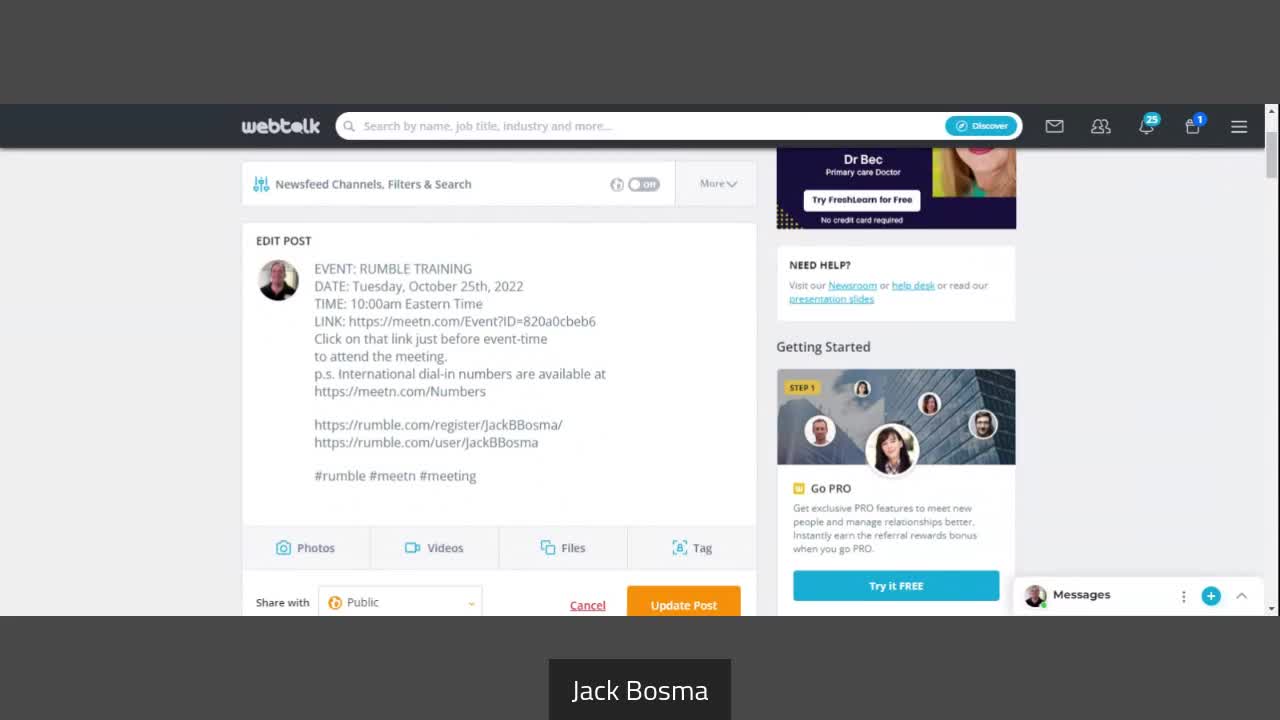The height and width of the screenshot is (720, 1280).
Task: Open Messages options three-dot icon
Action: pyautogui.click(x=1183, y=596)
